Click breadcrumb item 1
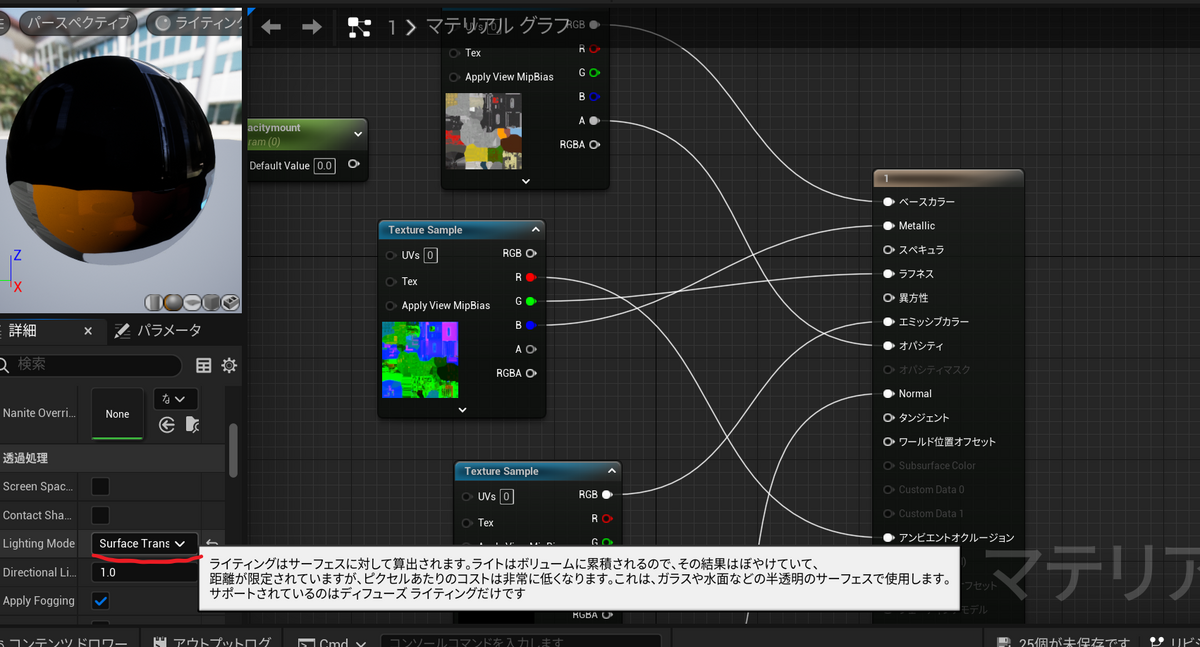The image size is (1200, 647). [x=392, y=28]
